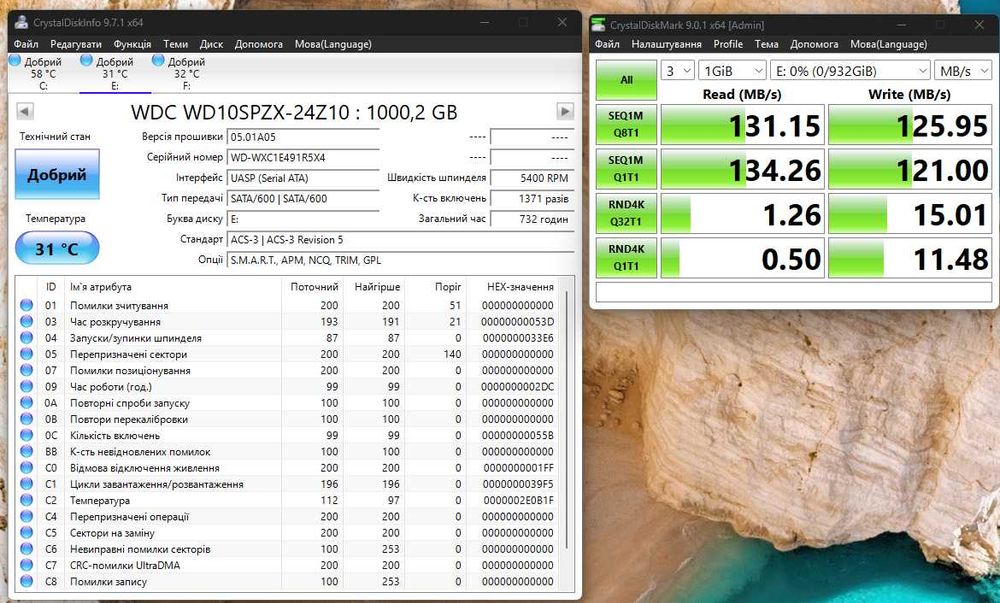Go to next disk with right arrow
The image size is (1000, 603).
click(x=565, y=112)
